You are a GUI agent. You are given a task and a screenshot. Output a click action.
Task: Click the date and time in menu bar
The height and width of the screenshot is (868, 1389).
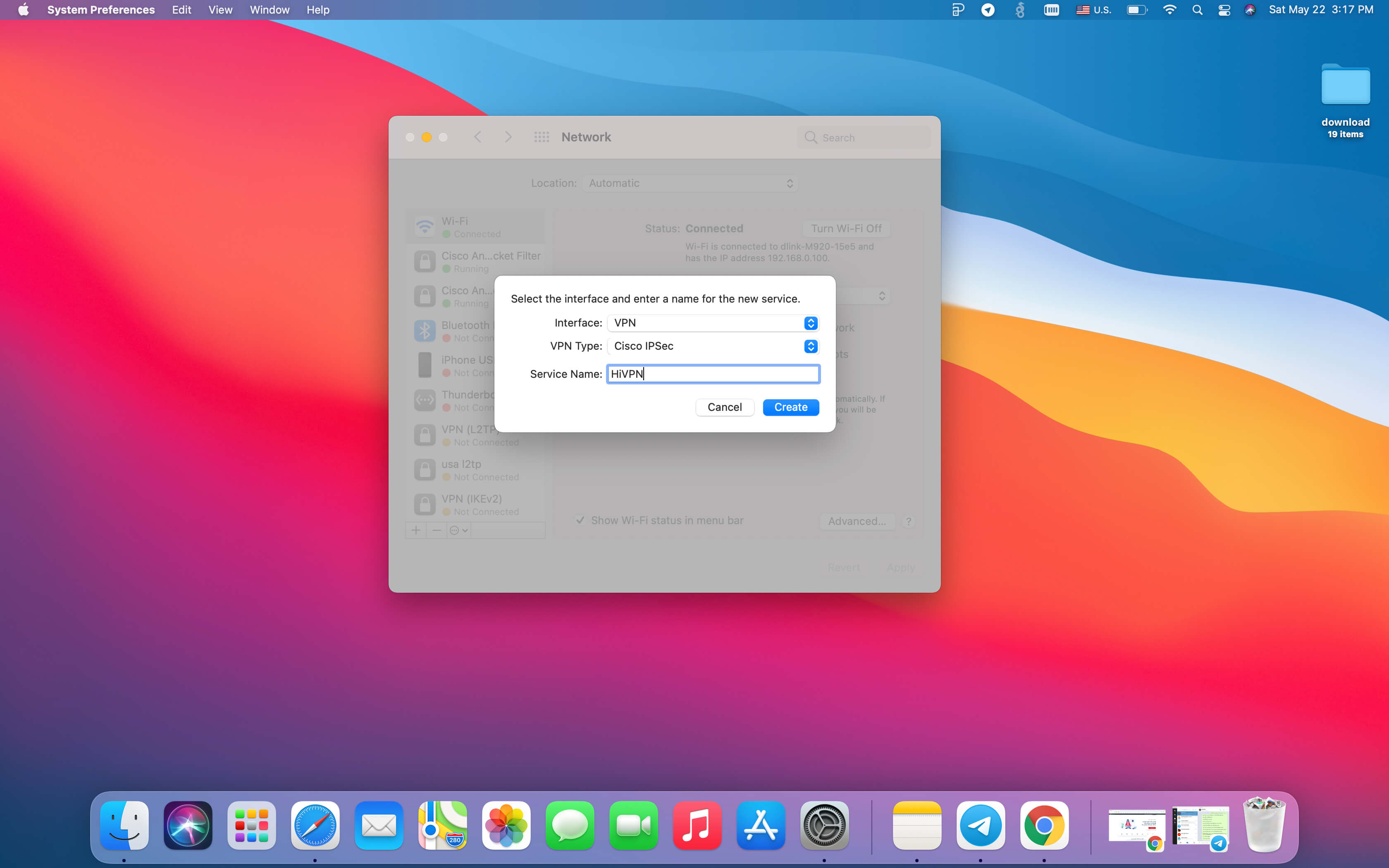(x=1321, y=10)
